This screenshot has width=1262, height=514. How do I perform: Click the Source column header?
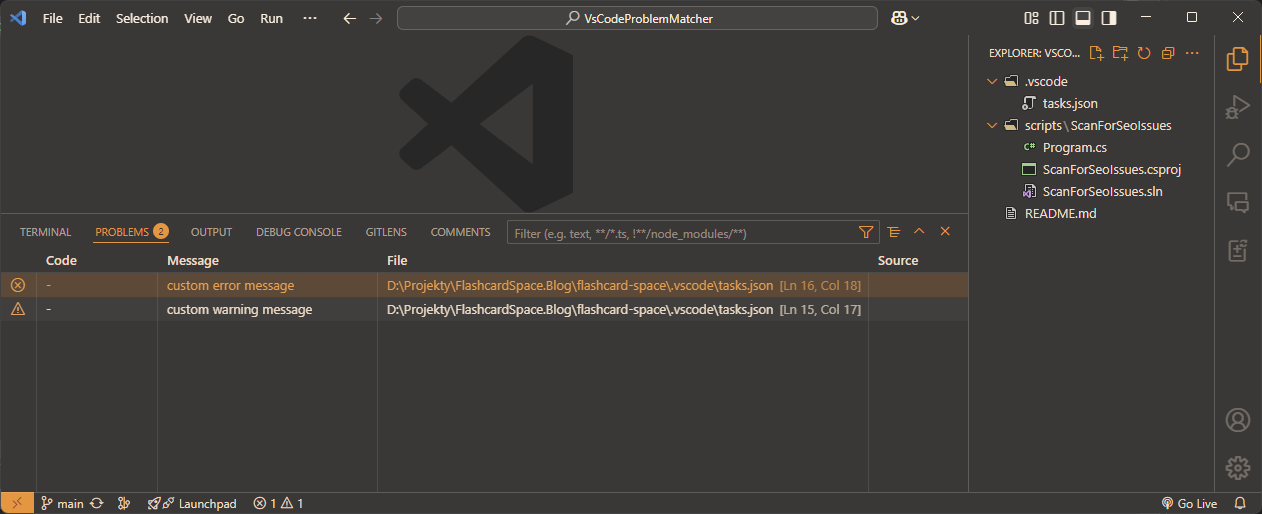click(x=898, y=260)
